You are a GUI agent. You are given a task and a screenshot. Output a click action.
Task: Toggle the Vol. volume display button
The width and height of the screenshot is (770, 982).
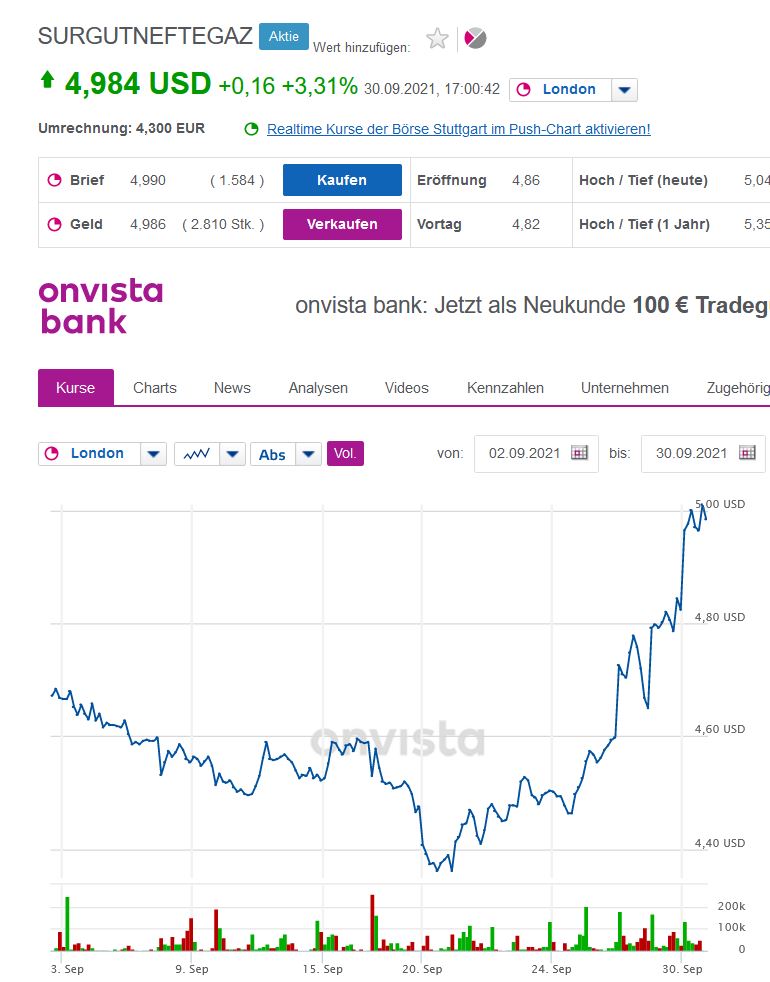(x=345, y=454)
